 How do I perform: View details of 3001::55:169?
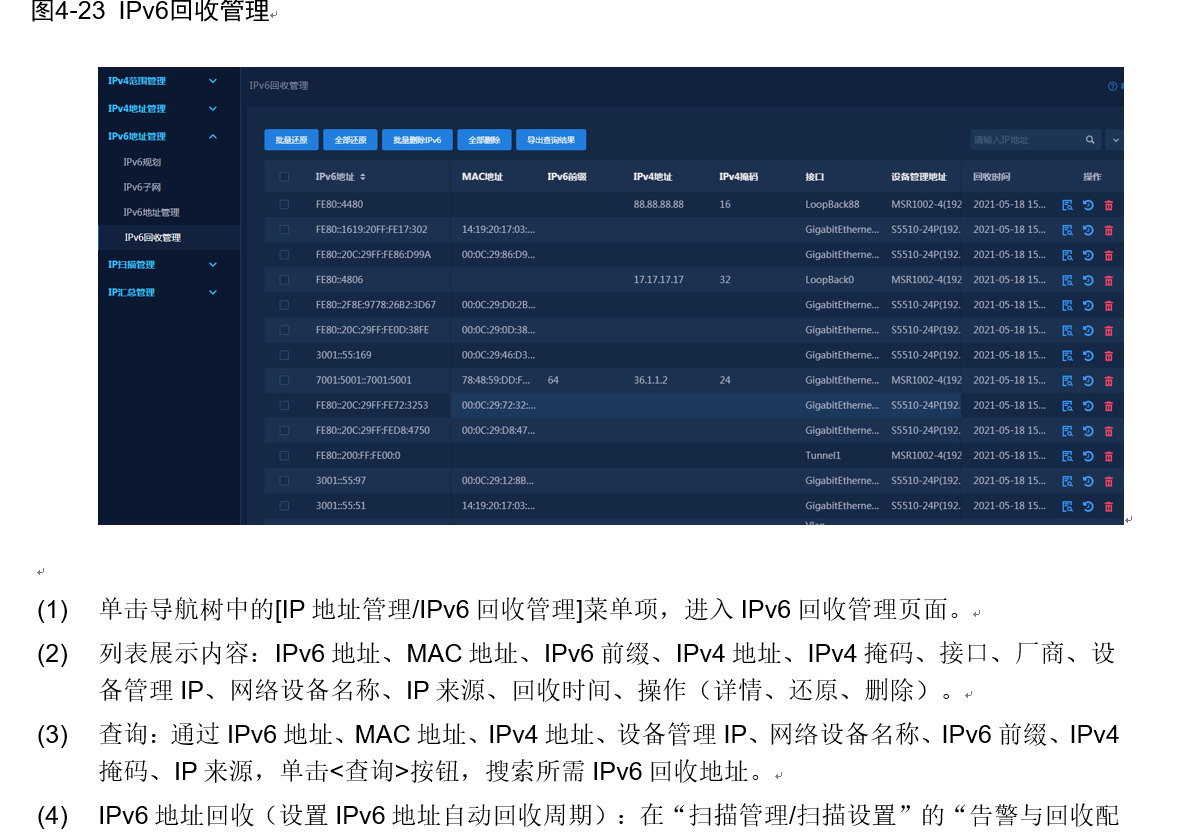pyautogui.click(x=1067, y=355)
